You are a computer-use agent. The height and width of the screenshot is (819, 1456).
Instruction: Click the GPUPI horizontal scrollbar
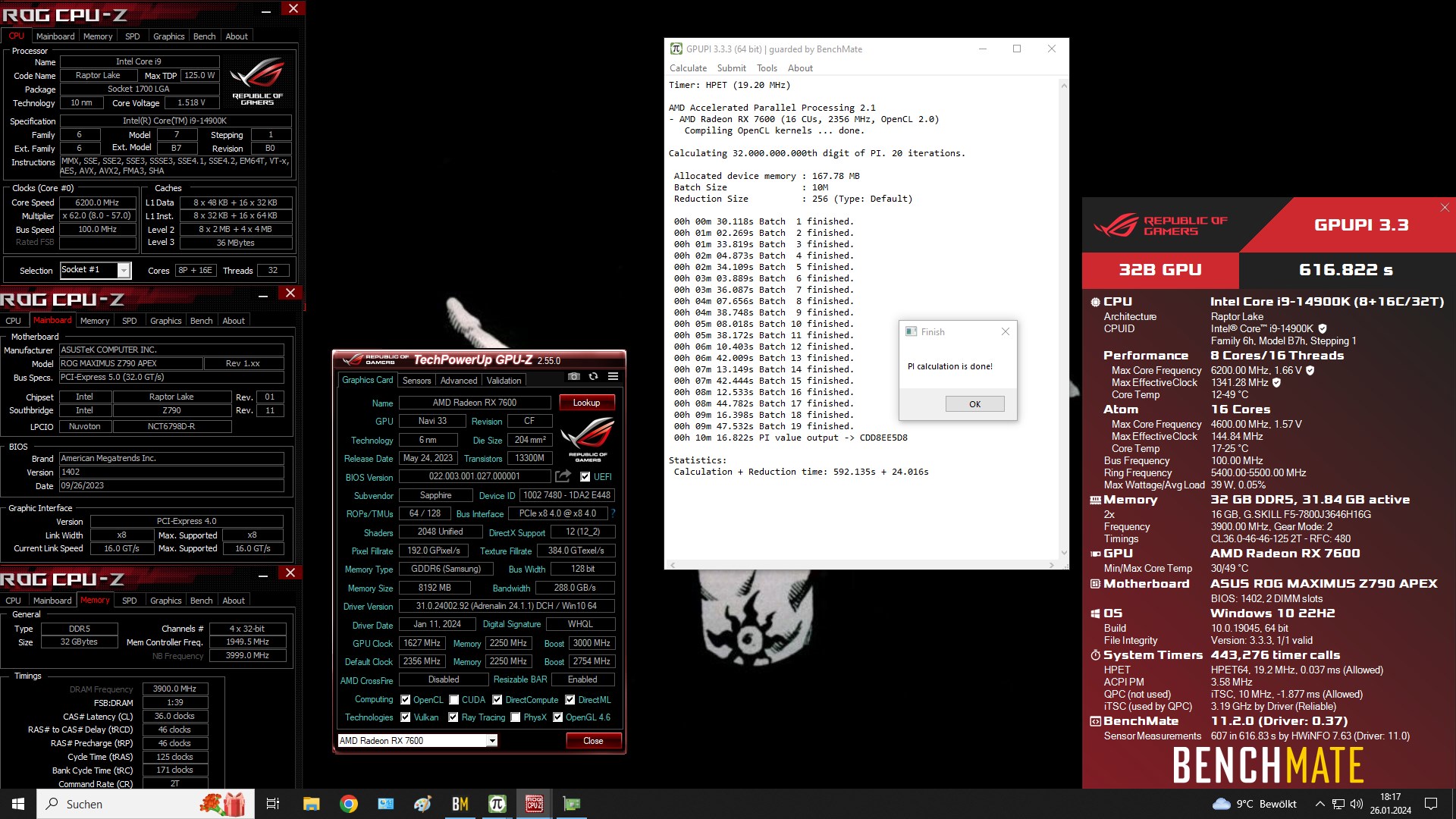point(861,565)
